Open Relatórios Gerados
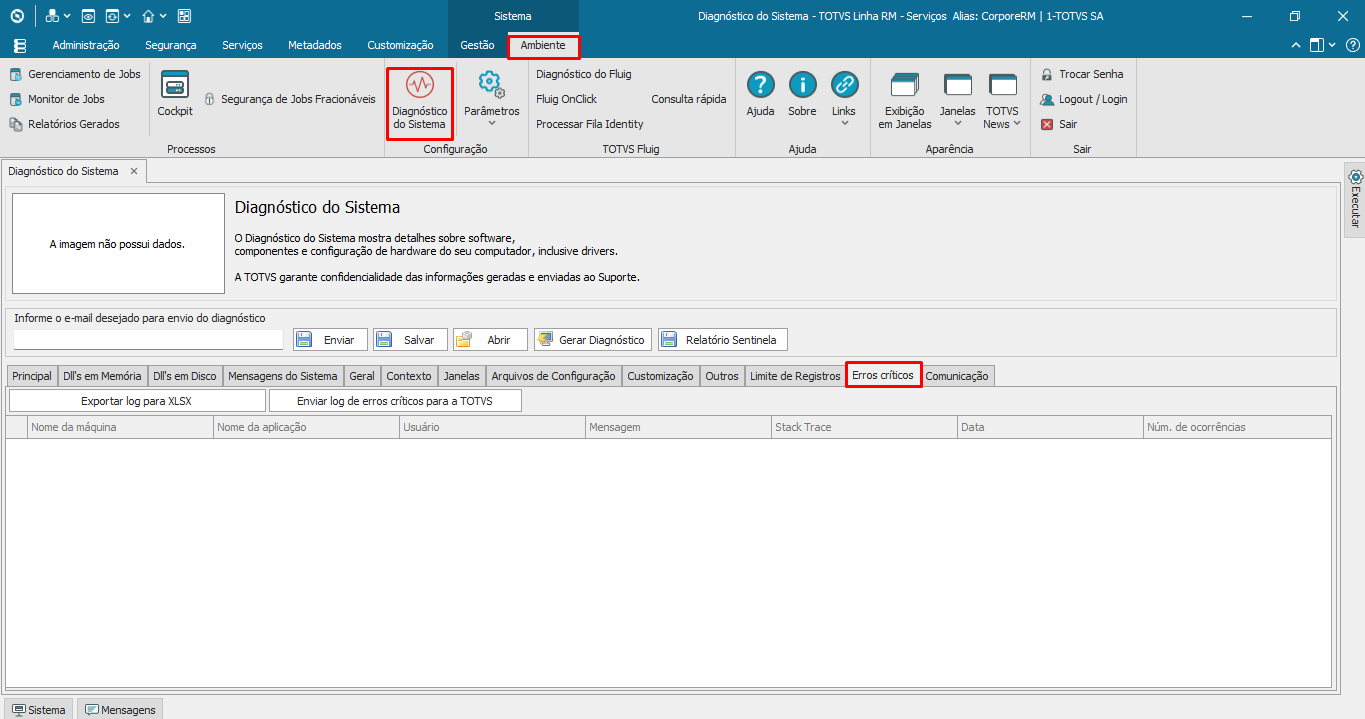The width and height of the screenshot is (1365, 719). coord(64,124)
